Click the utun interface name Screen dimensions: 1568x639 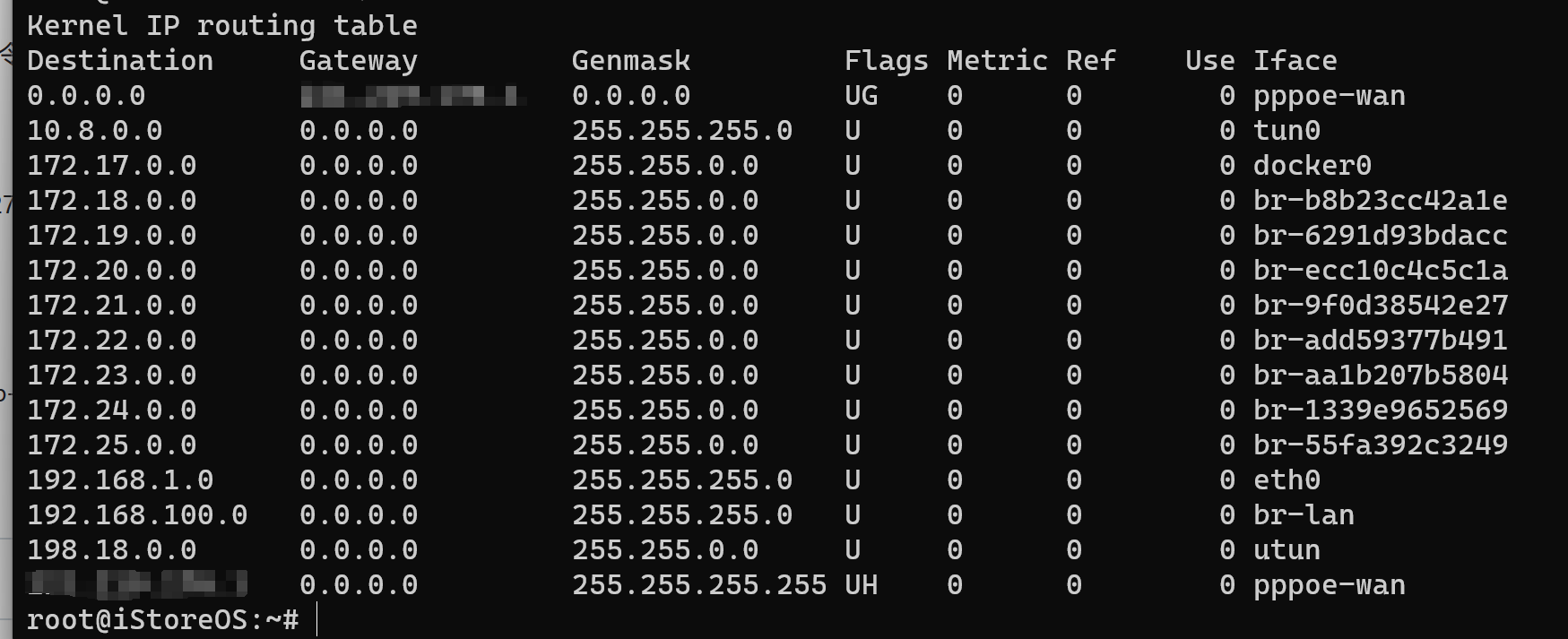[x=1286, y=549]
